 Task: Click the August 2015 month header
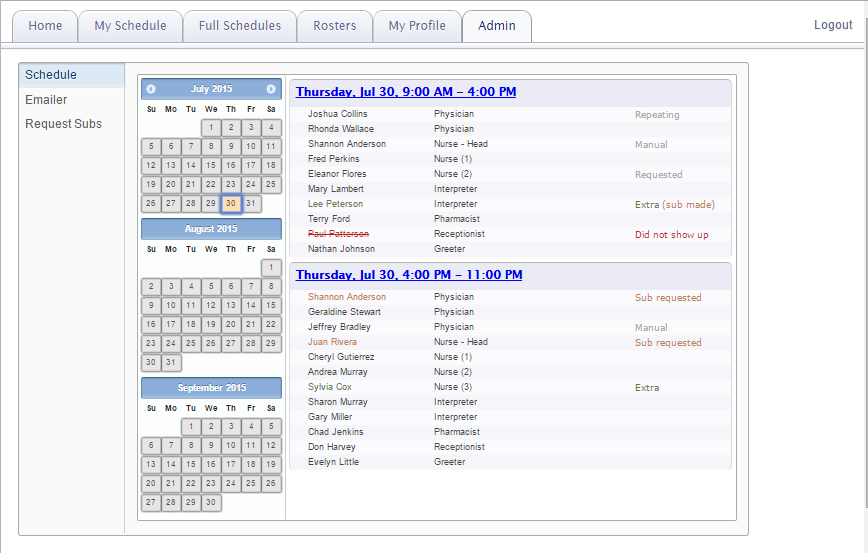click(x=211, y=229)
